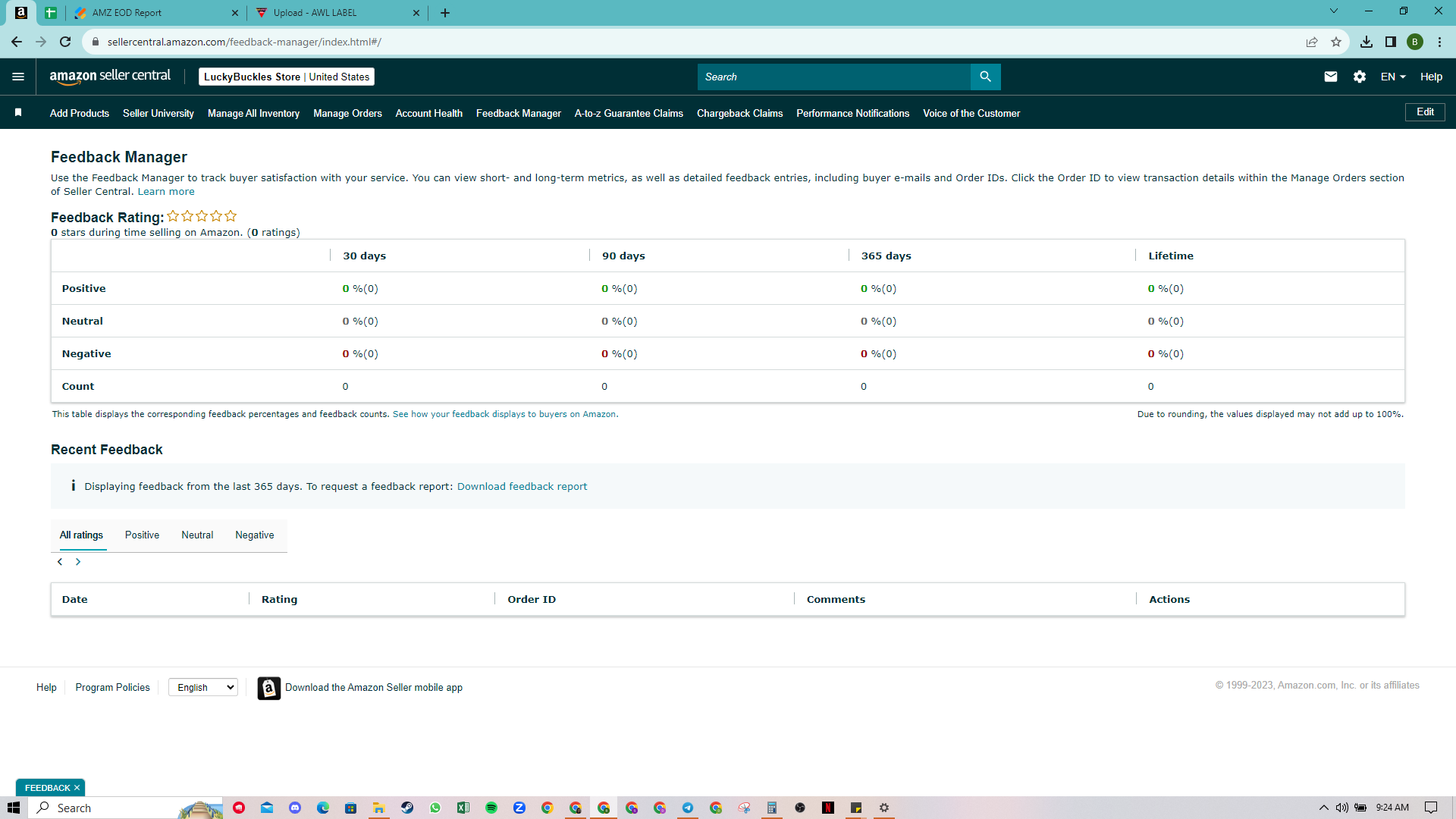Open the settings gear in Seller Central
Screen dimensions: 1456x819
click(1360, 77)
